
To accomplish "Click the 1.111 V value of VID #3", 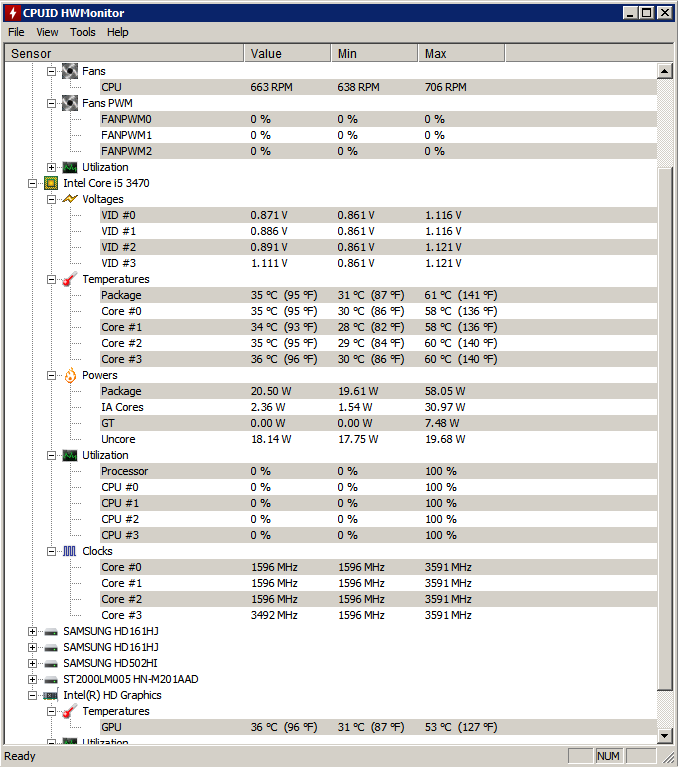I will pyautogui.click(x=269, y=264).
